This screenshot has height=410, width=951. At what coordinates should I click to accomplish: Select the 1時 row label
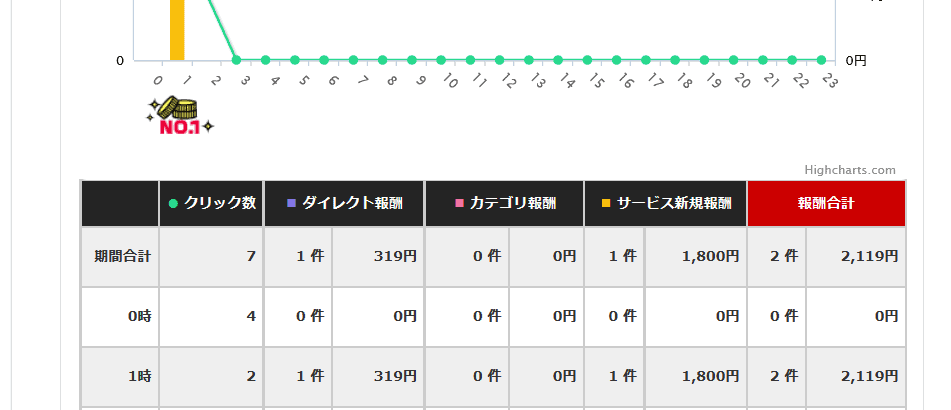coord(139,376)
